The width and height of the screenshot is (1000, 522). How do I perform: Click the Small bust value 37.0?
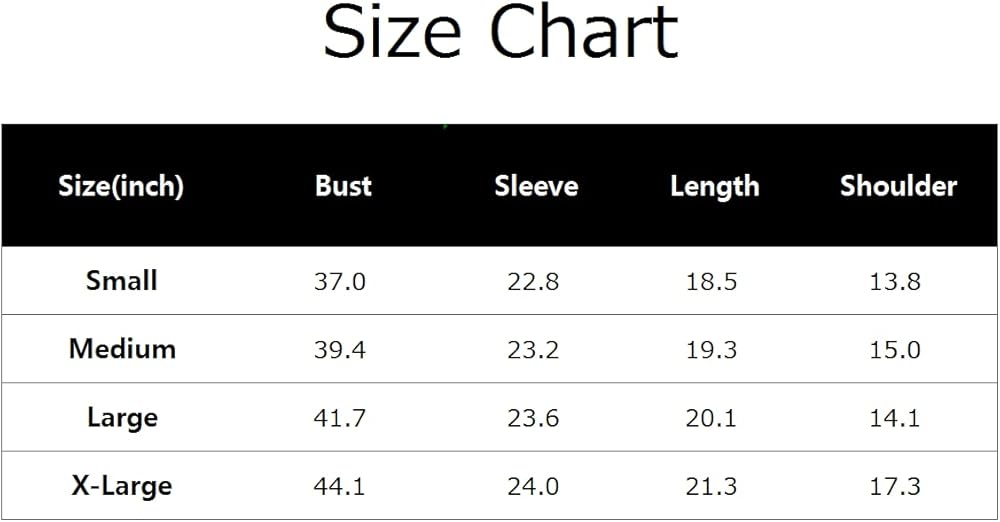340,282
